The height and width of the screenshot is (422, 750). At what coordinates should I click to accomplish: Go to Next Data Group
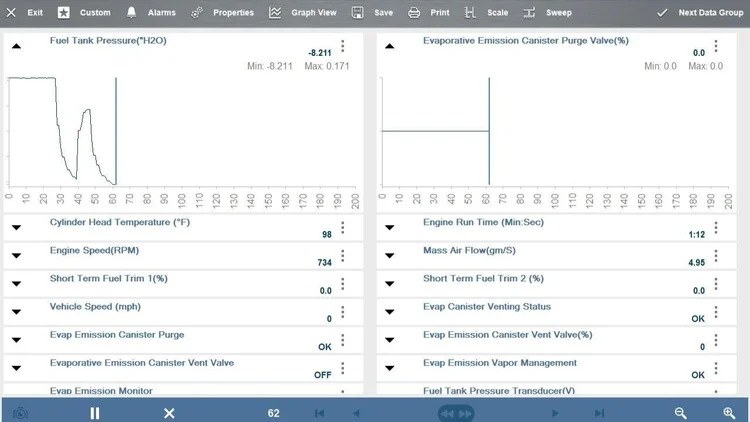(x=700, y=13)
